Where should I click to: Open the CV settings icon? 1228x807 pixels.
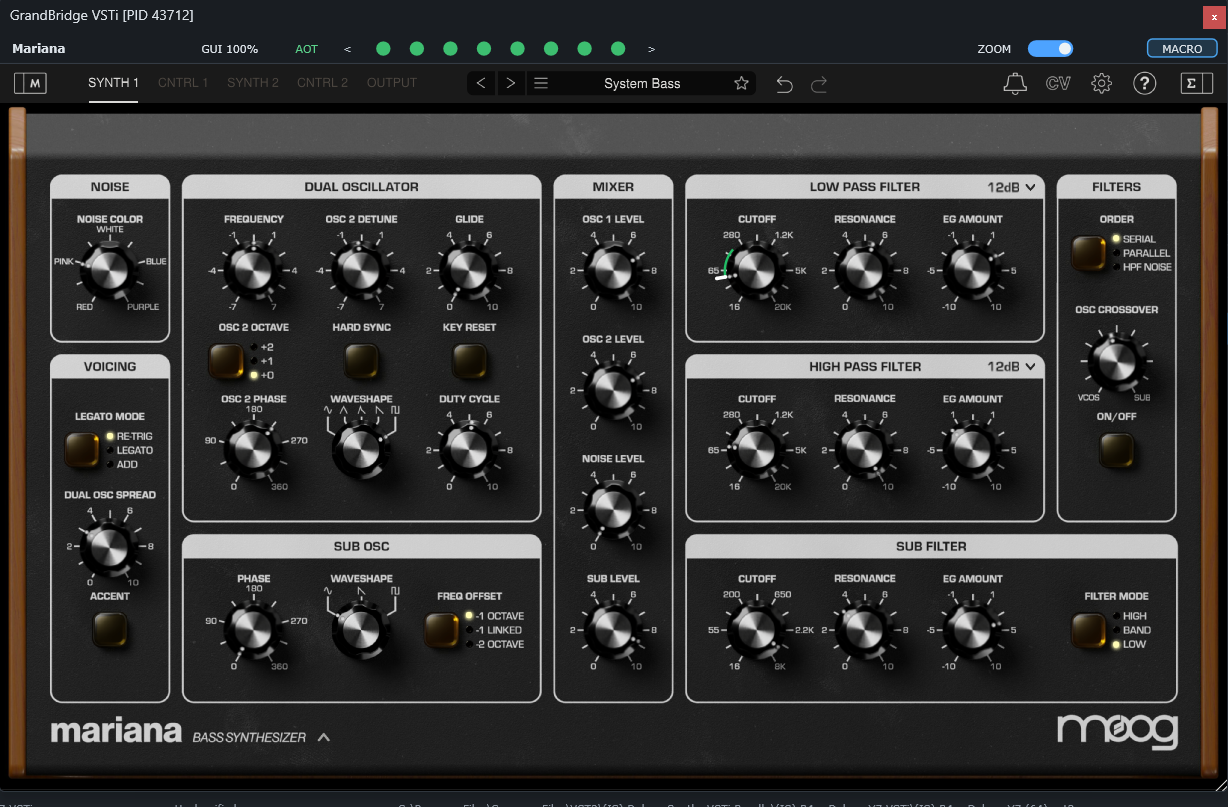tap(1058, 84)
